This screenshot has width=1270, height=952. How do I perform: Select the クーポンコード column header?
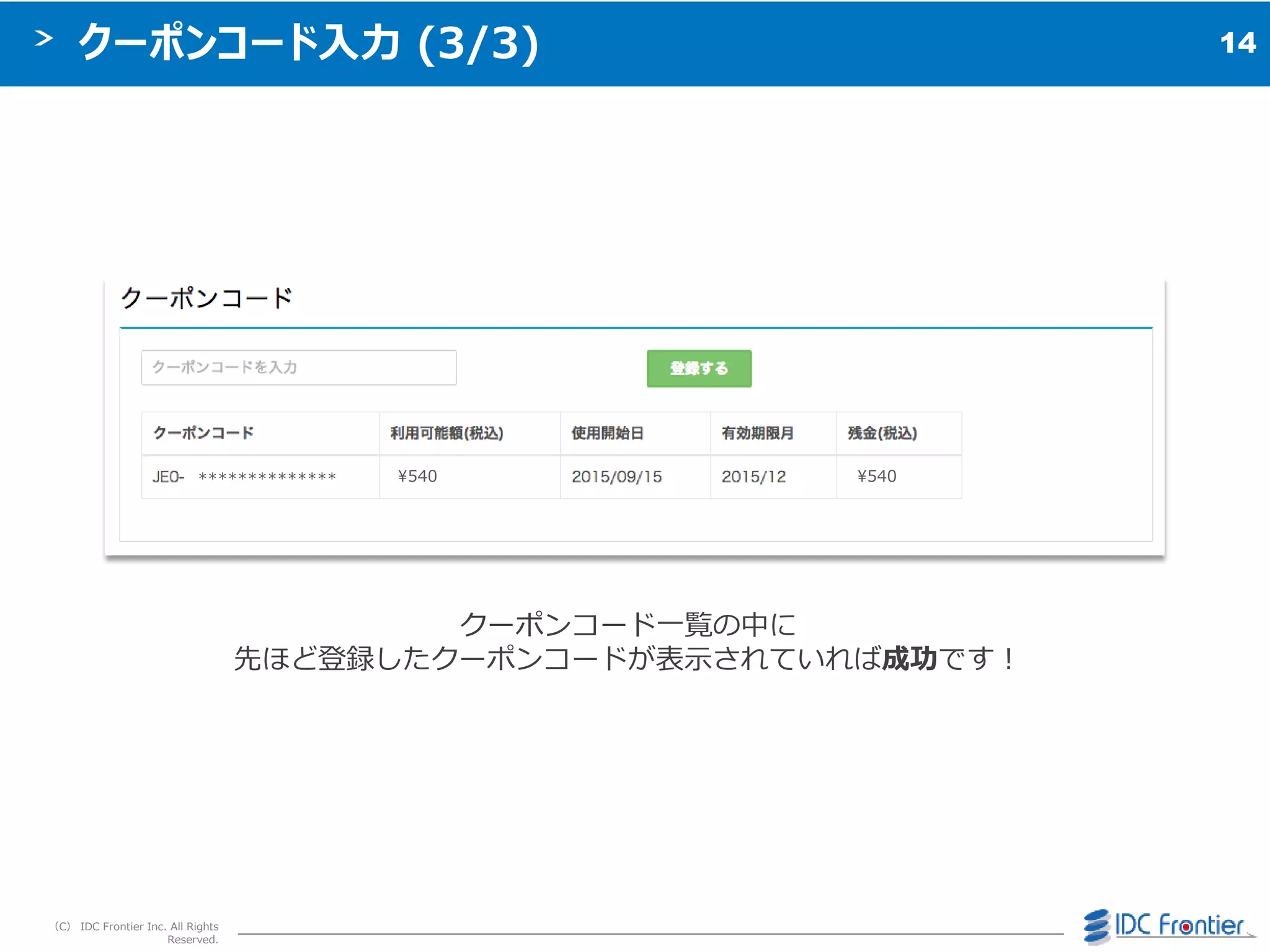260,433
